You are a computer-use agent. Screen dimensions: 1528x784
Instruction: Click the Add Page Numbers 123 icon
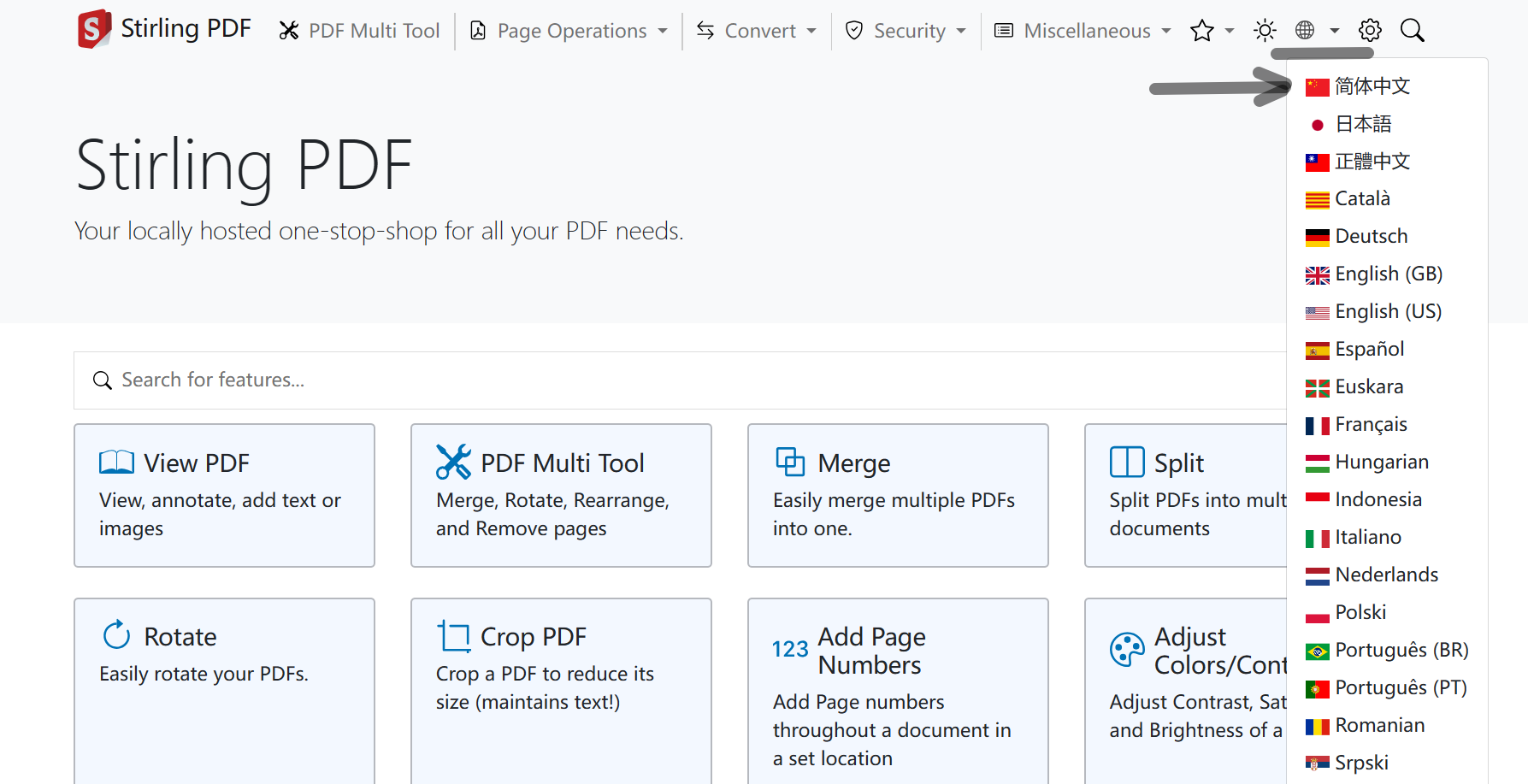click(x=790, y=650)
